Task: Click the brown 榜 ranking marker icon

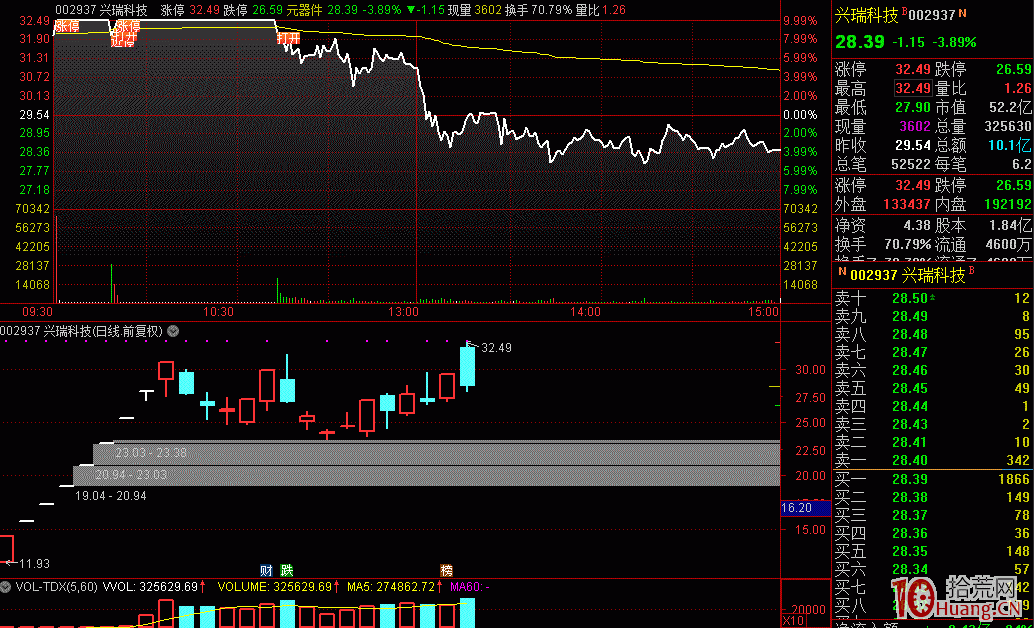Action: [447, 570]
